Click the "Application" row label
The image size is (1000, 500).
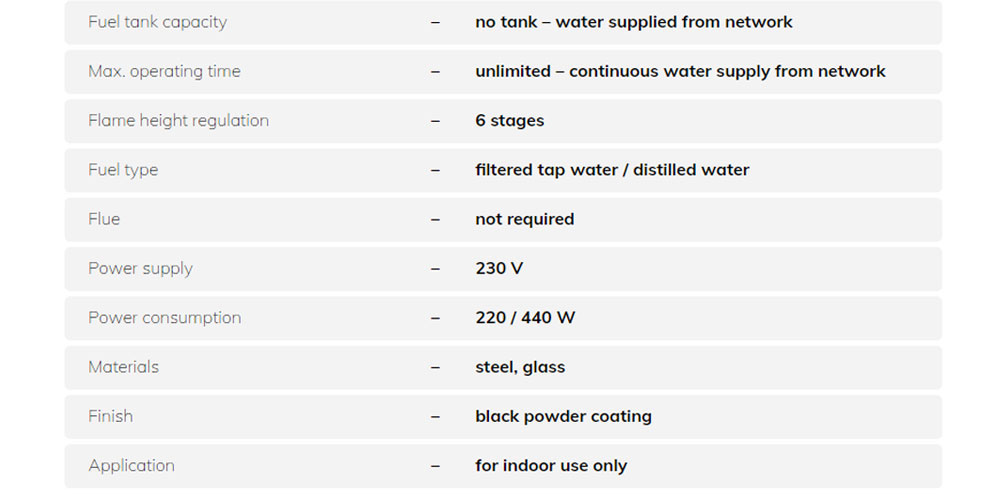tap(131, 465)
